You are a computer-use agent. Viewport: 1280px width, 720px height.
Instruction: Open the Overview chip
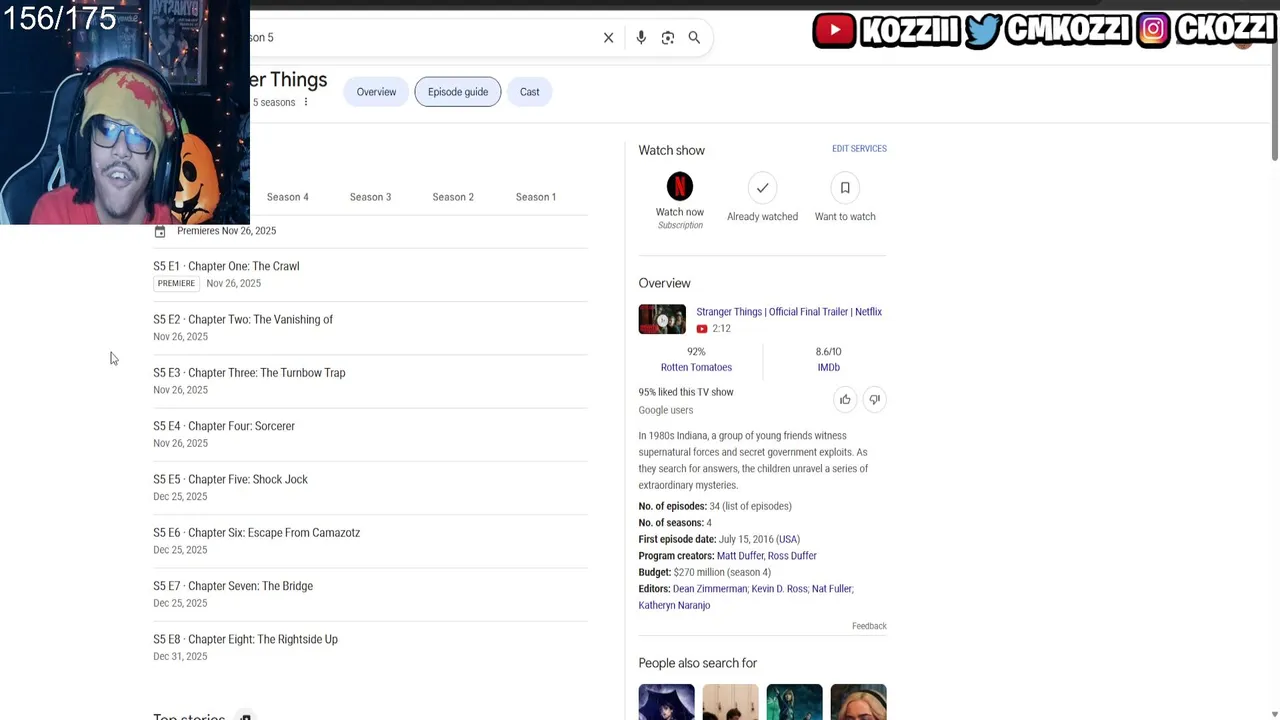377,92
